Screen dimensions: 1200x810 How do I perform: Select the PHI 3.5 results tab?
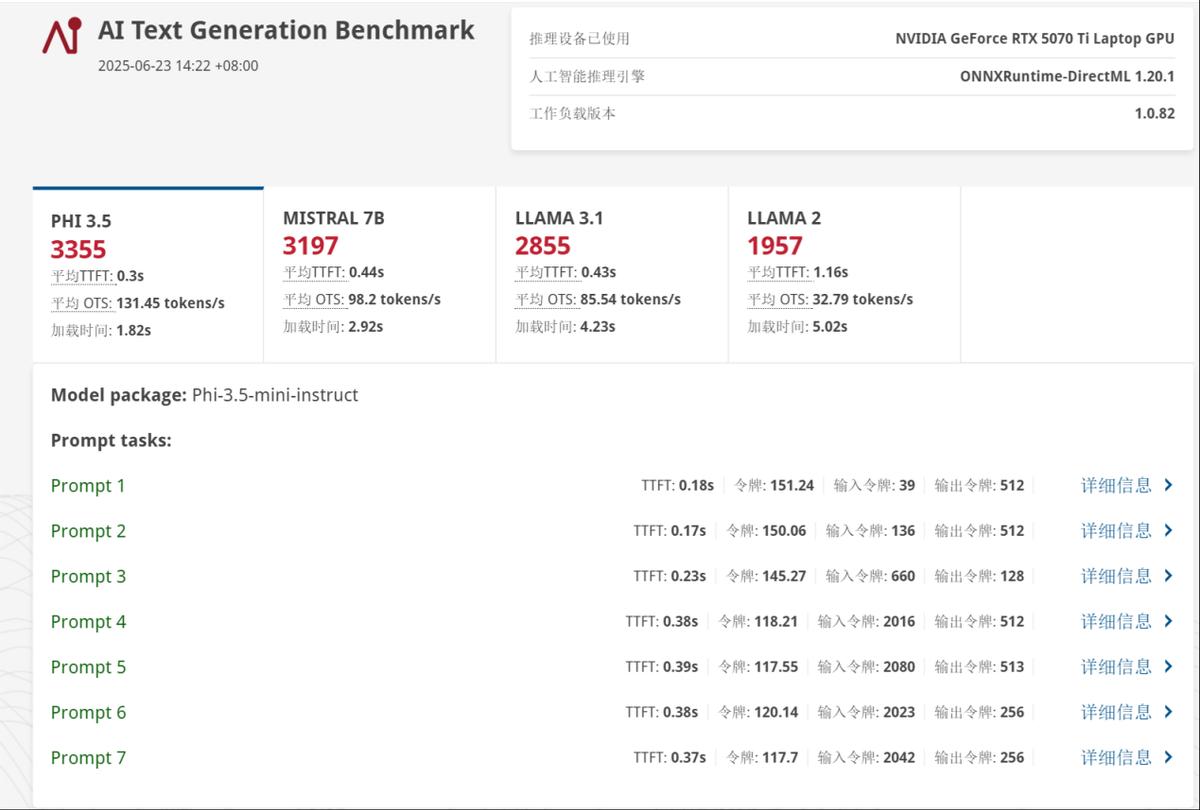(x=148, y=274)
